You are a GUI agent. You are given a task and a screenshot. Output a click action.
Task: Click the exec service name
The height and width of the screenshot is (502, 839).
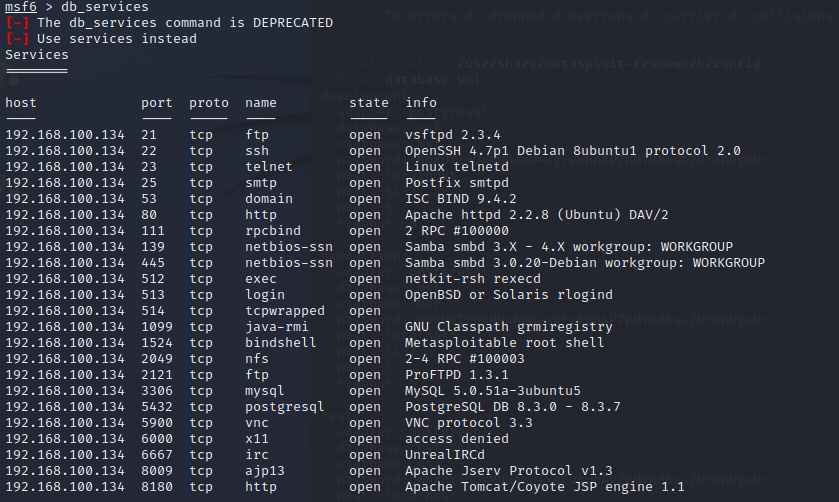(x=261, y=279)
